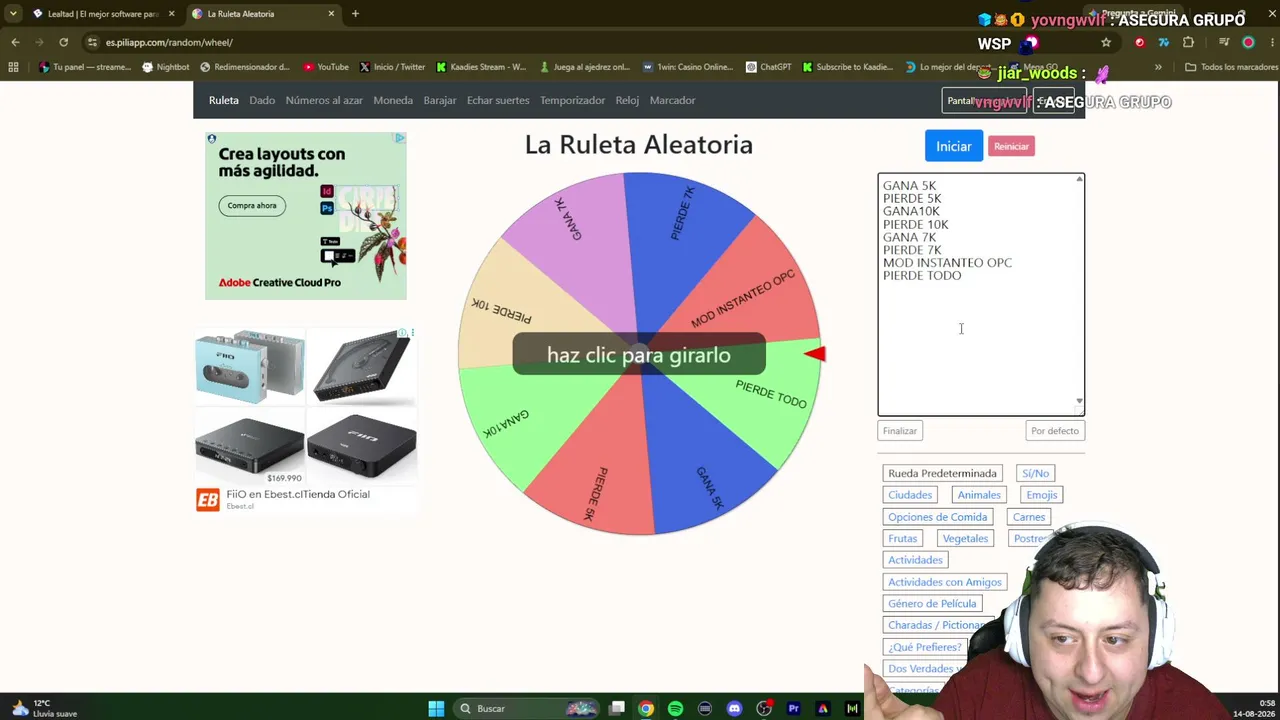This screenshot has height=720, width=1280.
Task: Open the Temporizador page
Action: click(x=572, y=100)
